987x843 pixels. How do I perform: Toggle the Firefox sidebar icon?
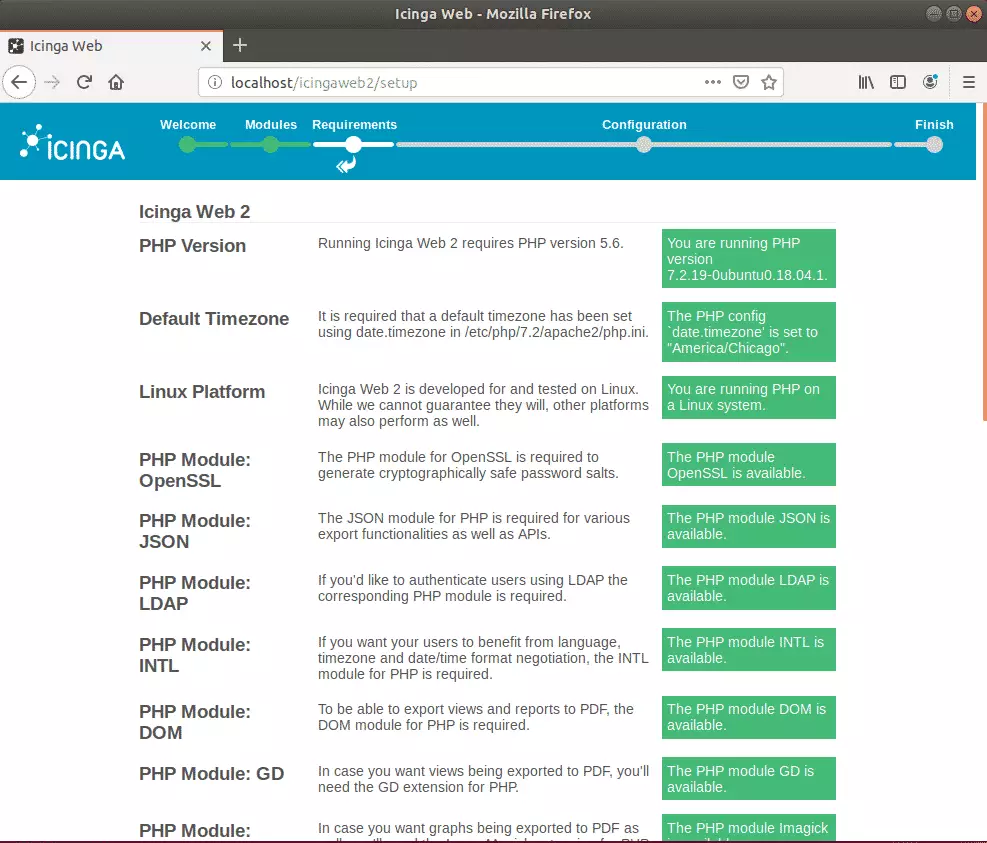pos(898,82)
